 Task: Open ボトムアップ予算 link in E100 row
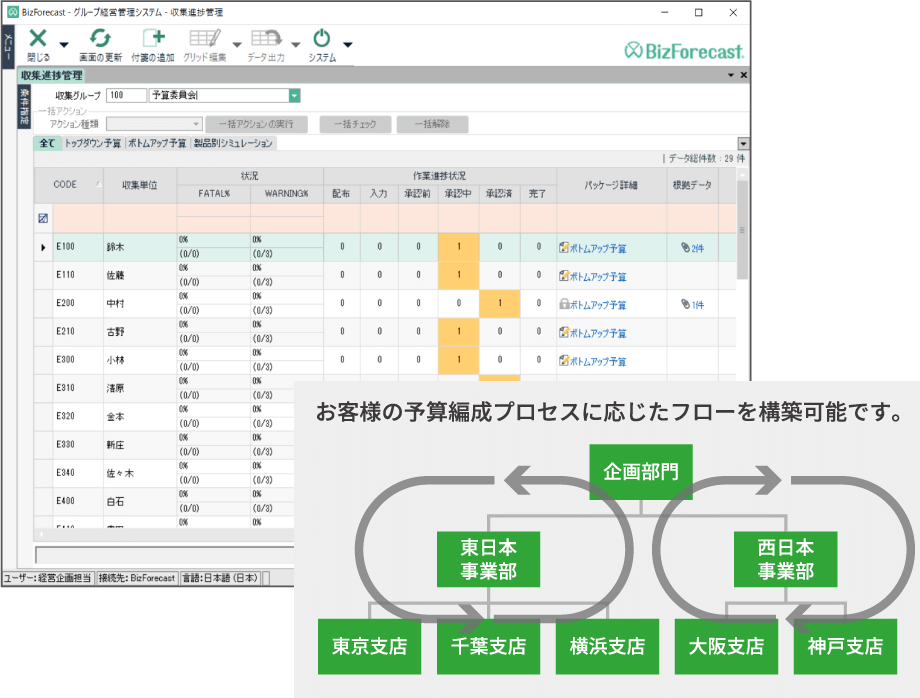click(598, 249)
